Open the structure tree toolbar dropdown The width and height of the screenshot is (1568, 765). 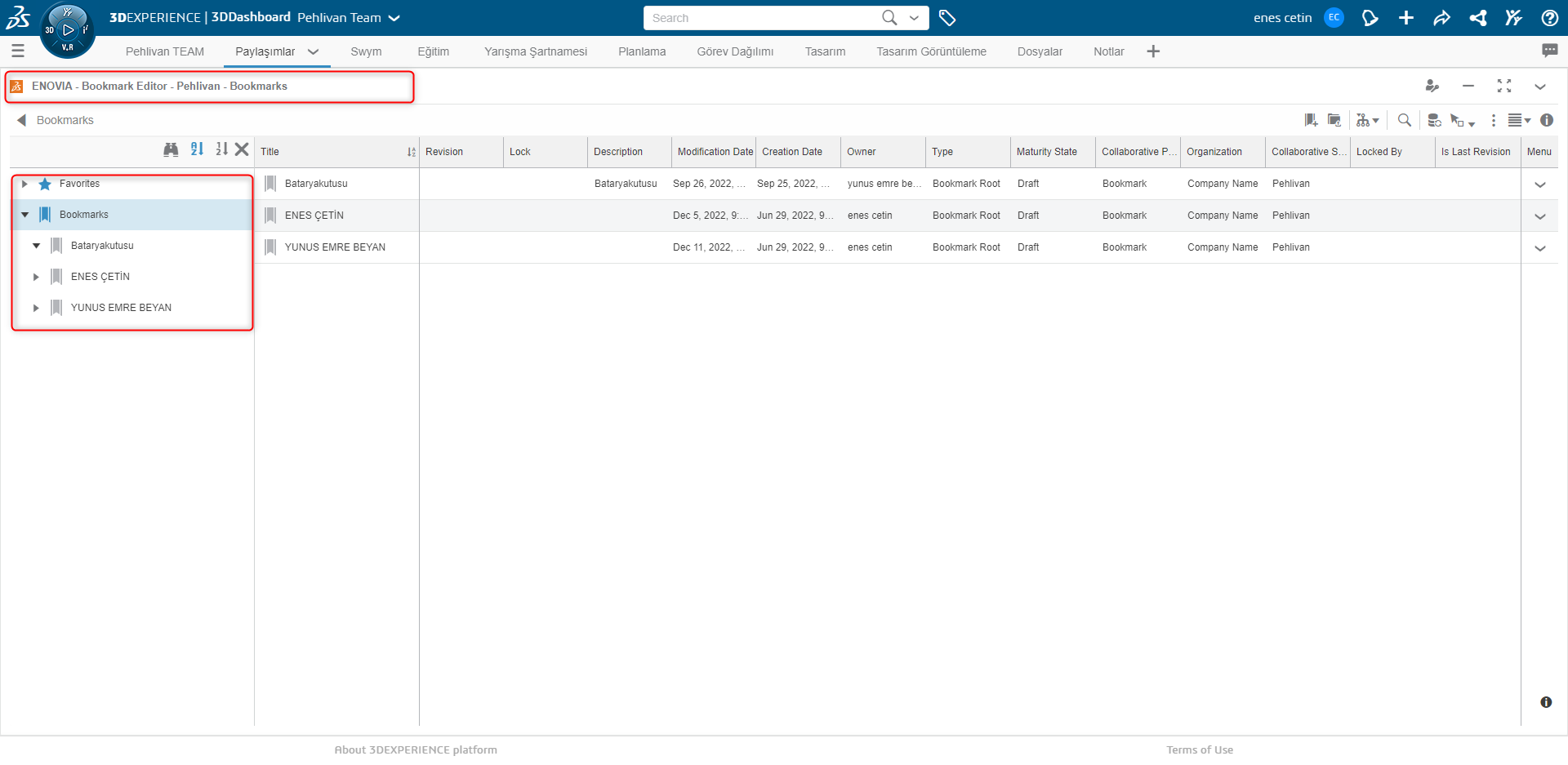(1368, 120)
